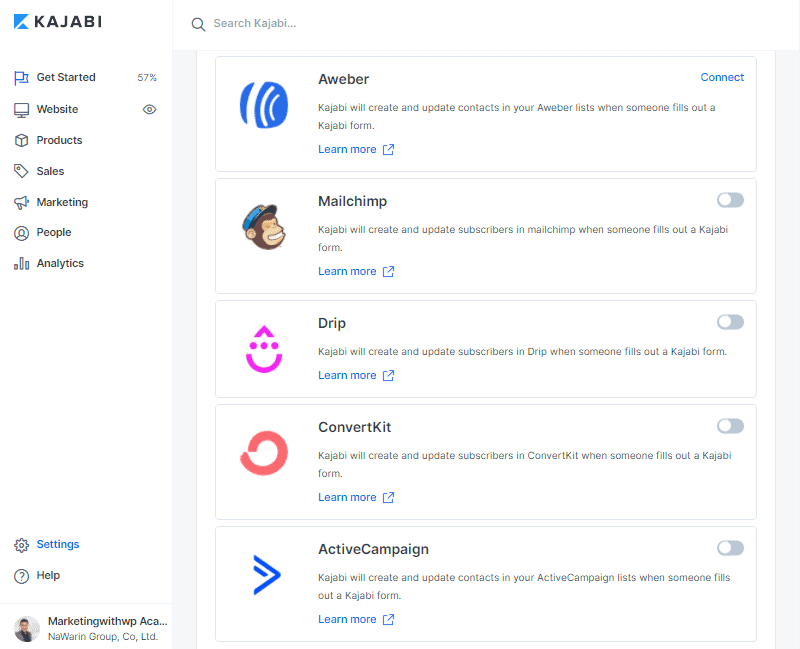The height and width of the screenshot is (649, 800).
Task: Focus the Search Kajabi field
Action: 254,23
